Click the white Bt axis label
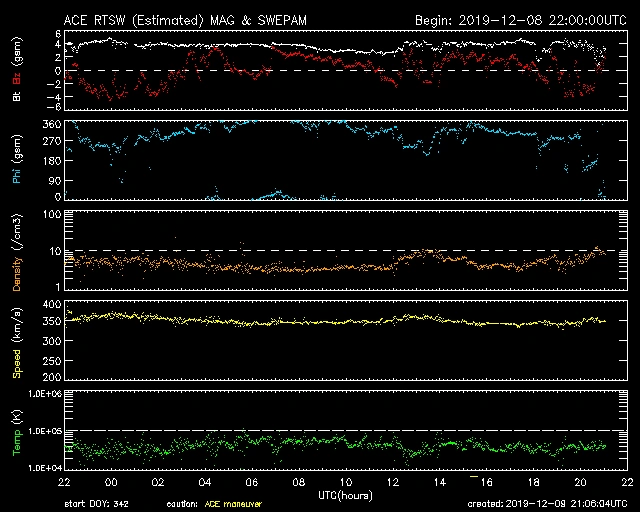This screenshot has height=512, width=640. (x=17, y=97)
